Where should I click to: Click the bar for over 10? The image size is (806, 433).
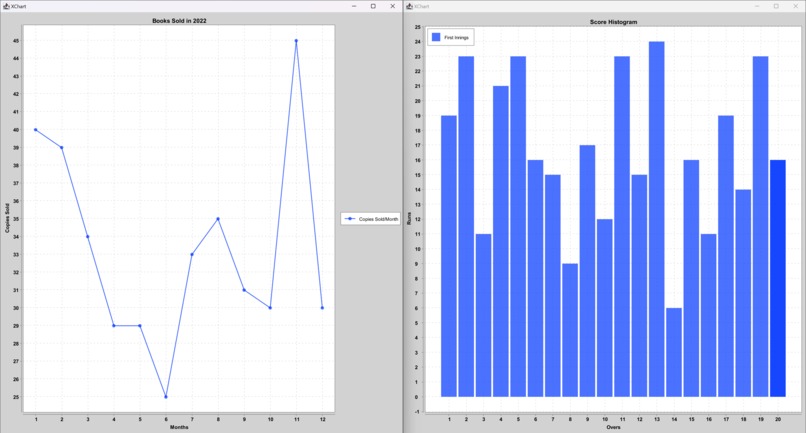604,308
